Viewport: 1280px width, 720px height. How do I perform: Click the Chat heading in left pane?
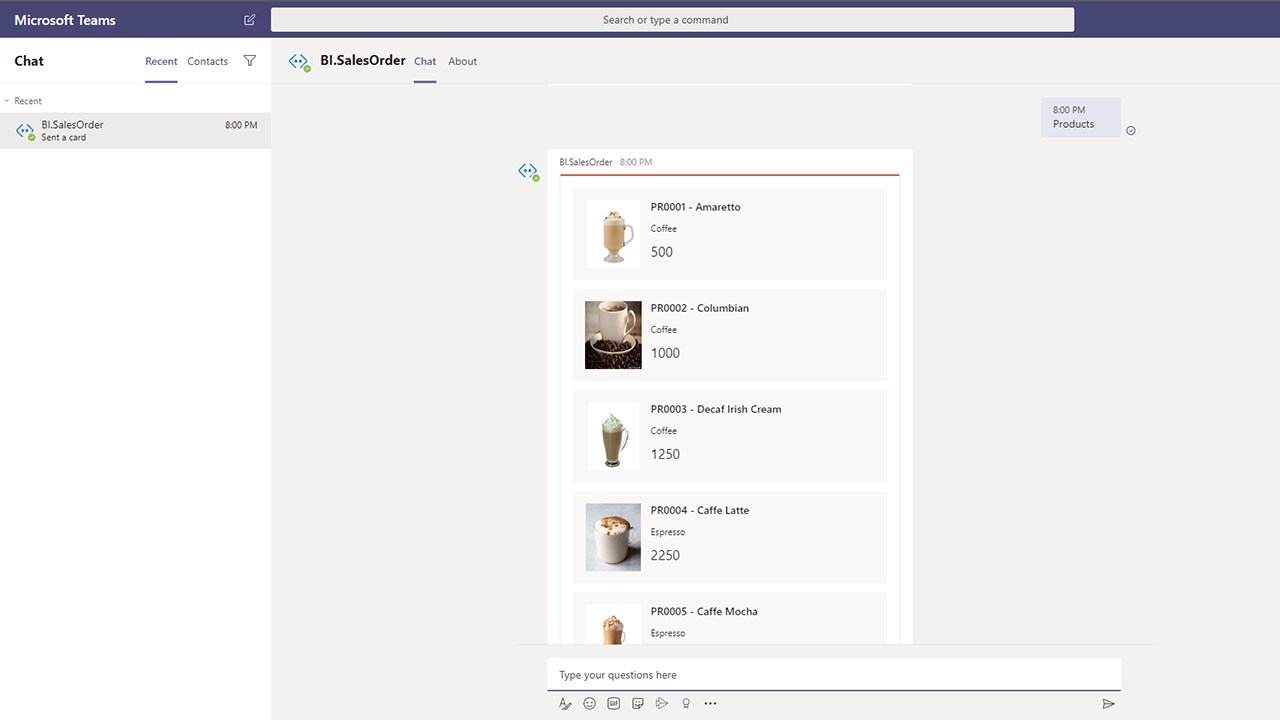pyautogui.click(x=29, y=61)
